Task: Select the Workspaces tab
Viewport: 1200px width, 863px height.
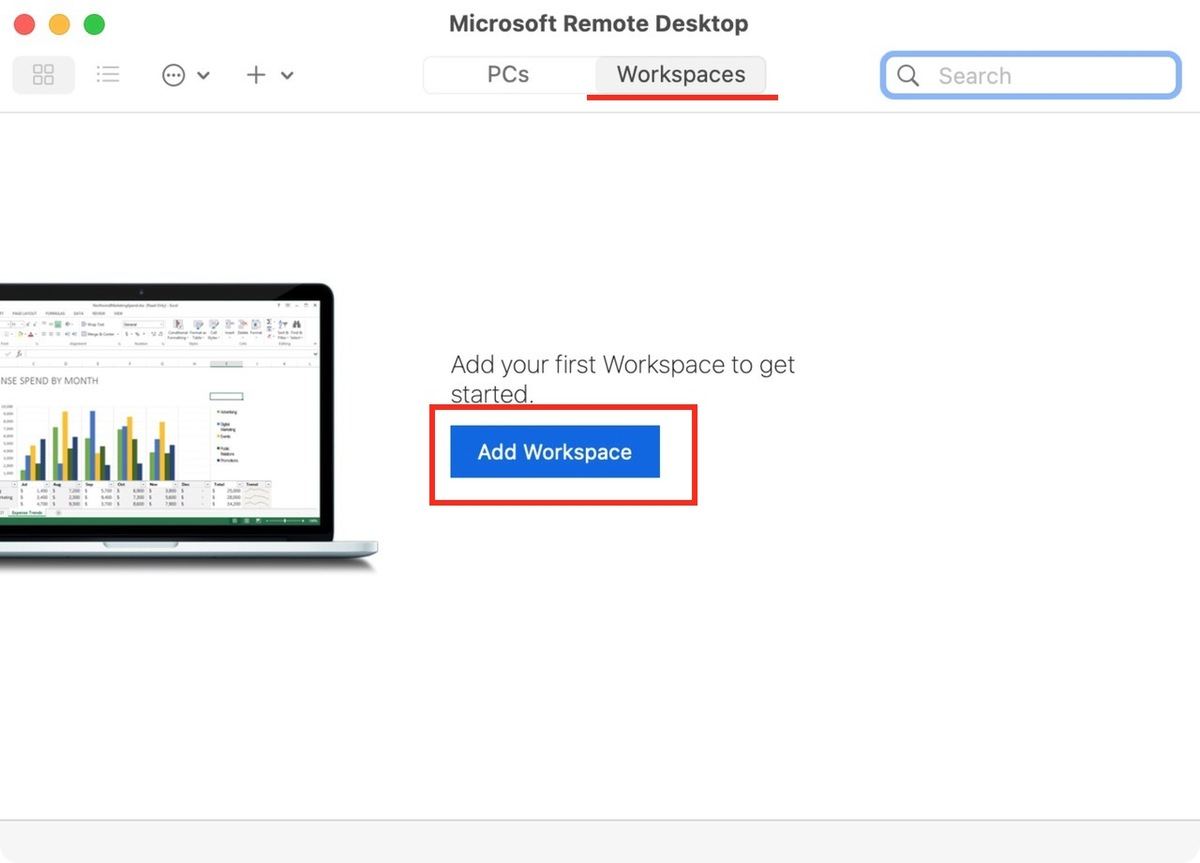Action: [681, 75]
